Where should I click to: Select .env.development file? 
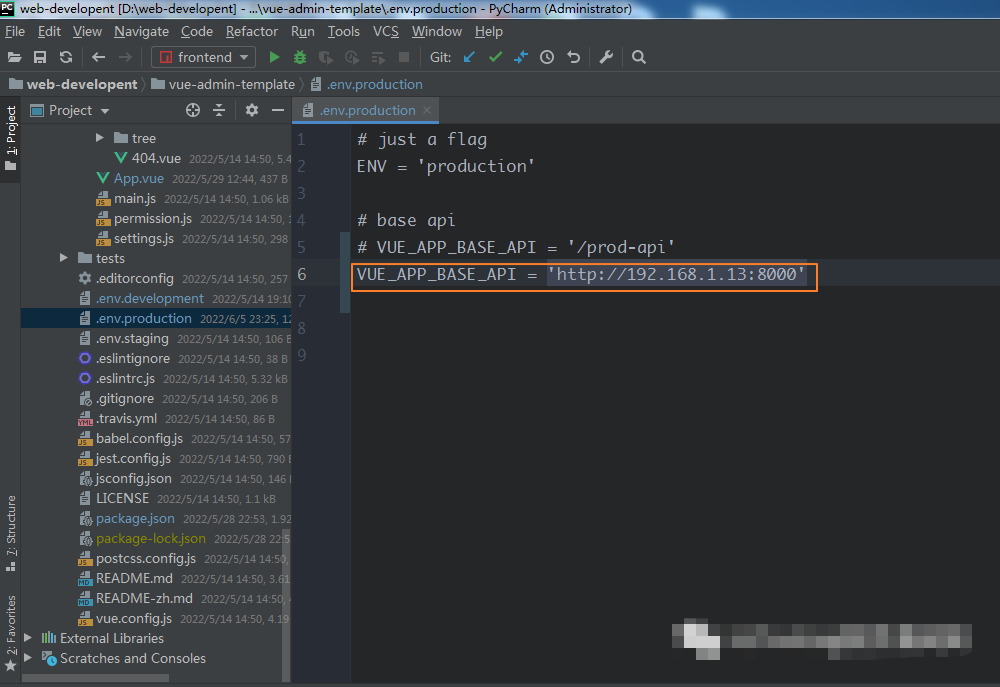[149, 298]
